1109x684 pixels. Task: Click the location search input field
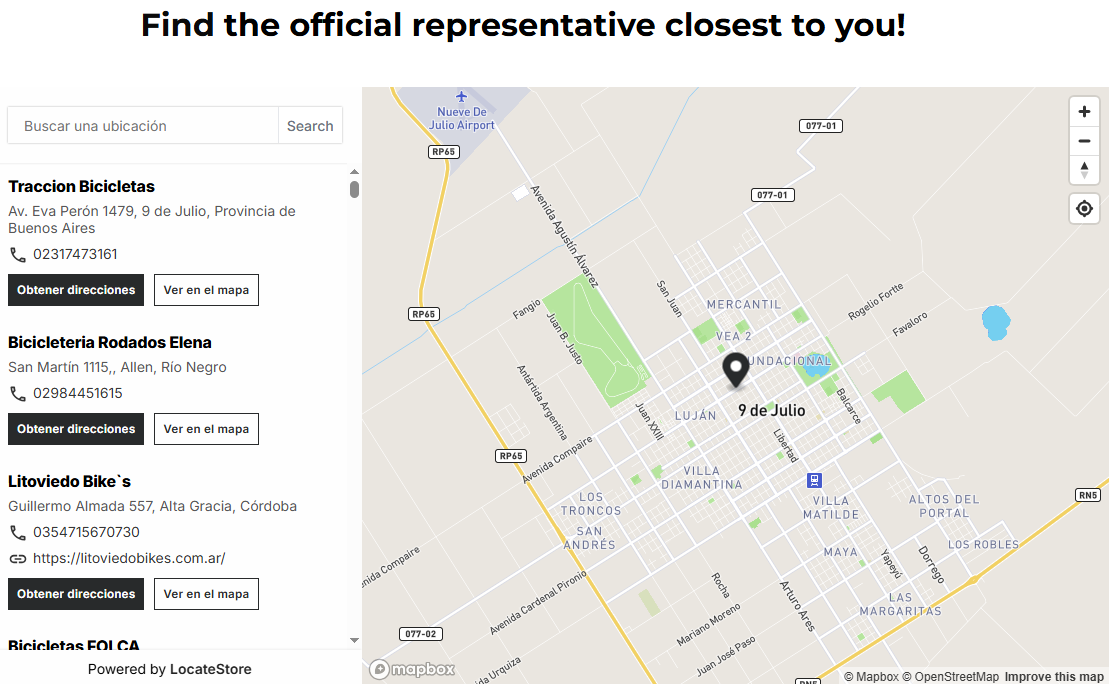(x=143, y=126)
